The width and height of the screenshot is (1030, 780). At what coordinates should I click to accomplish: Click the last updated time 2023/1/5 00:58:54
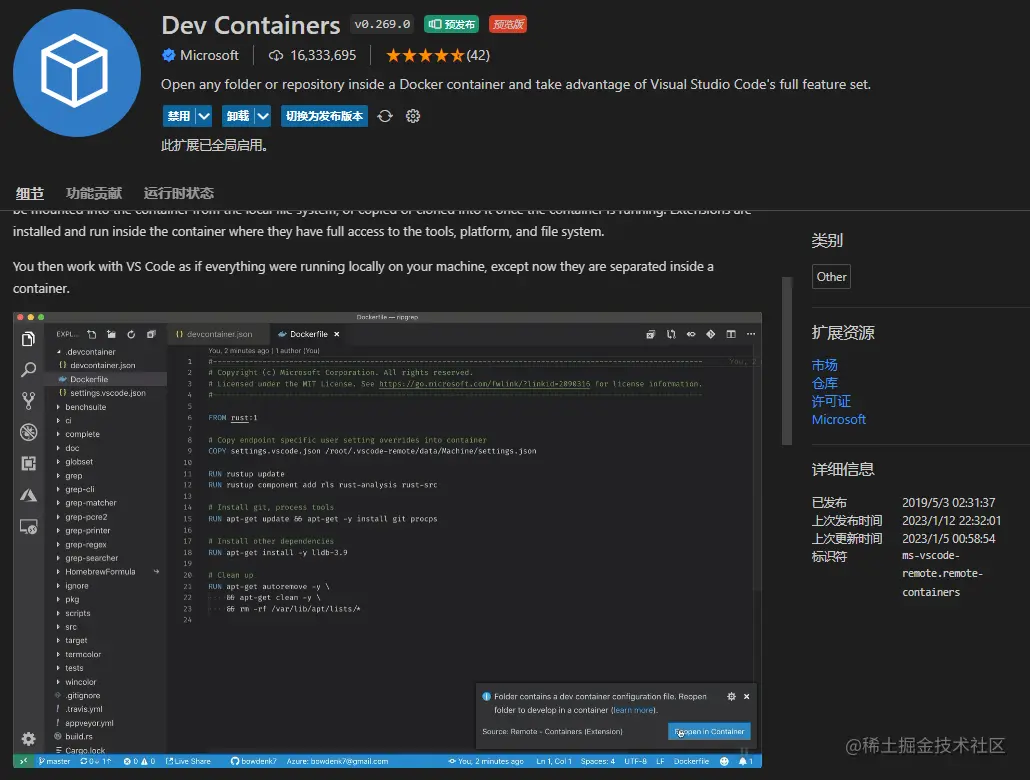949,539
